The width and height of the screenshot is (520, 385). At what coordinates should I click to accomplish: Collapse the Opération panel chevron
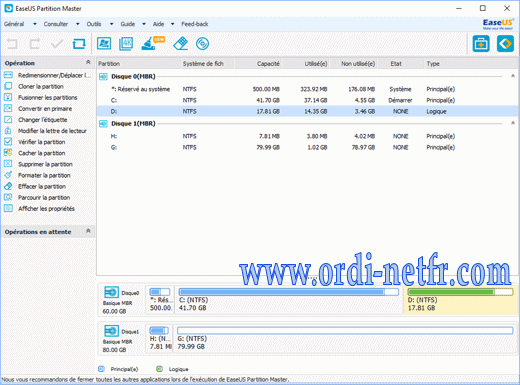(88, 62)
